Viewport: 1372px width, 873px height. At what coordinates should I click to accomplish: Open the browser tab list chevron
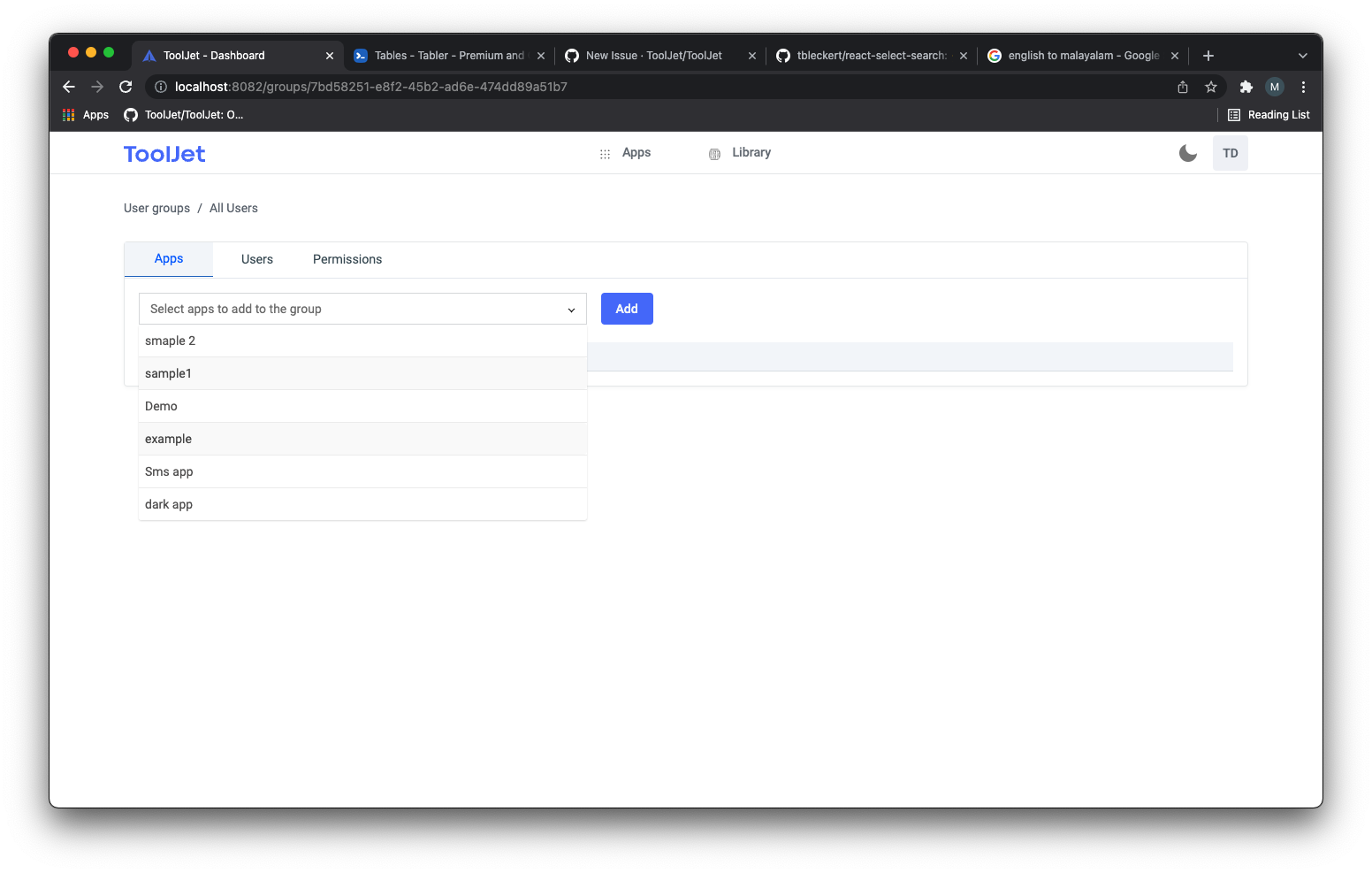(x=1302, y=55)
